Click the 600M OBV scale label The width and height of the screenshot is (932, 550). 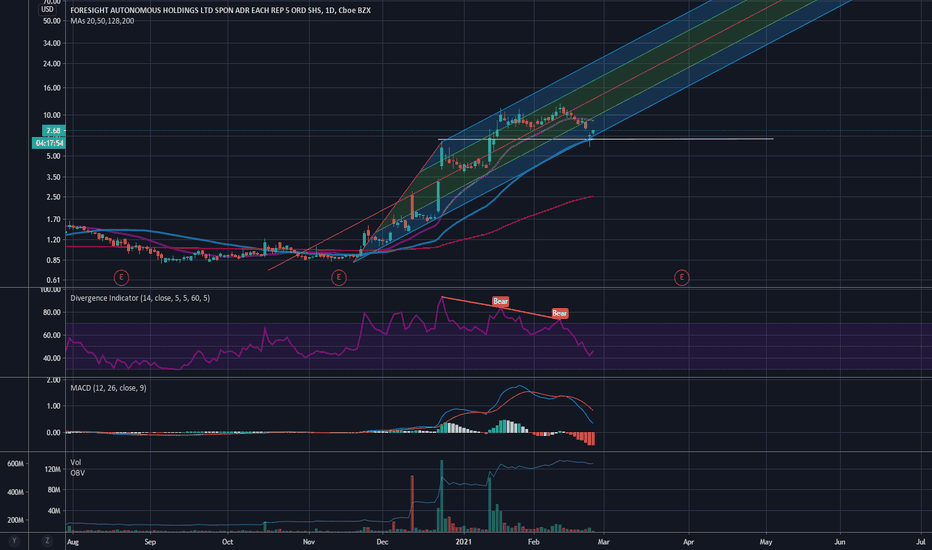(15, 464)
